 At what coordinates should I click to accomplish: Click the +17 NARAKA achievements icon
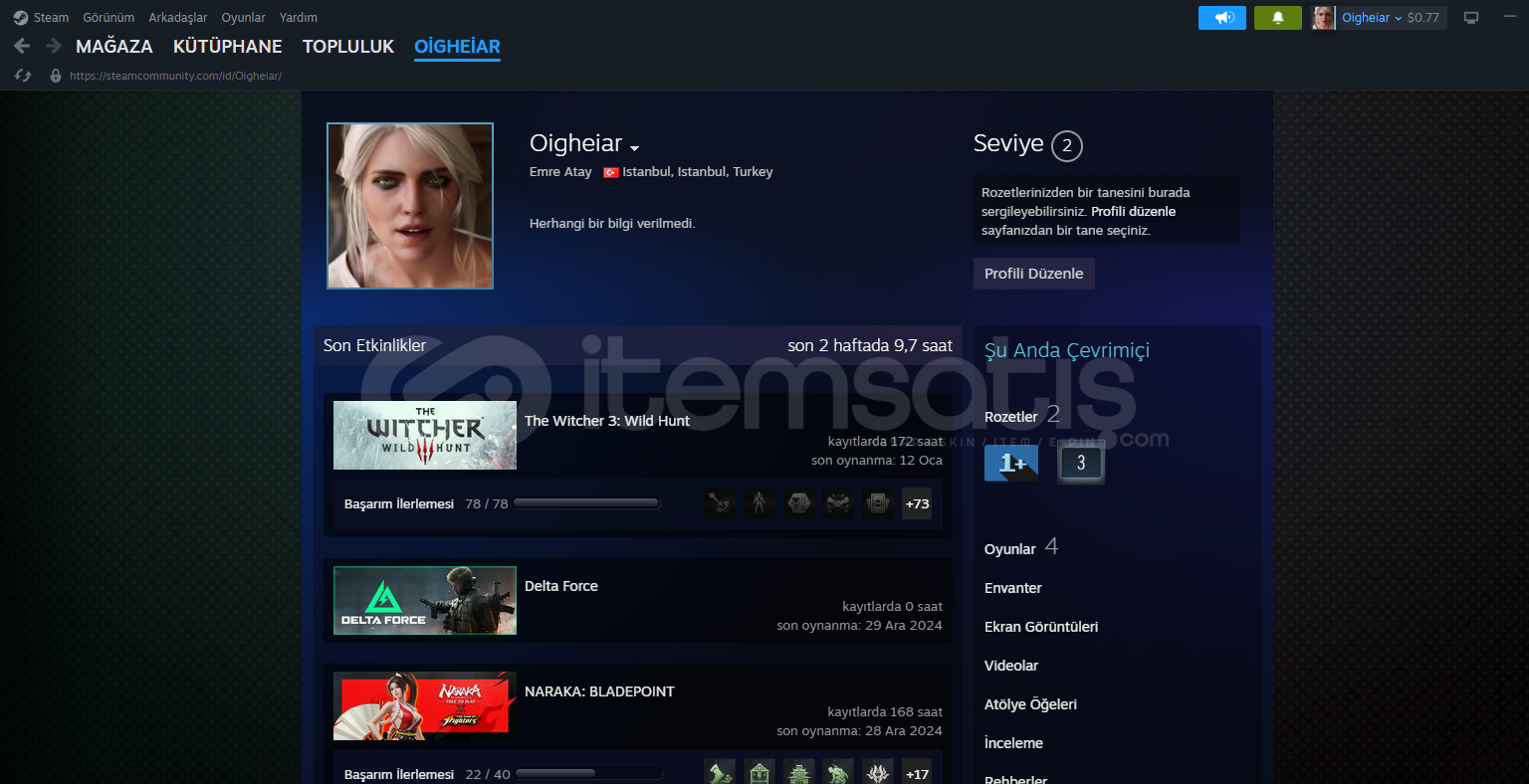coord(917,773)
